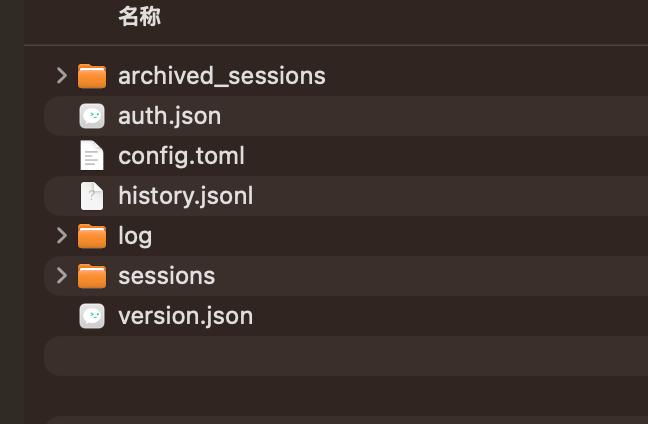648x424 pixels.
Task: Click the history.jsonl file icon
Action: click(92, 196)
